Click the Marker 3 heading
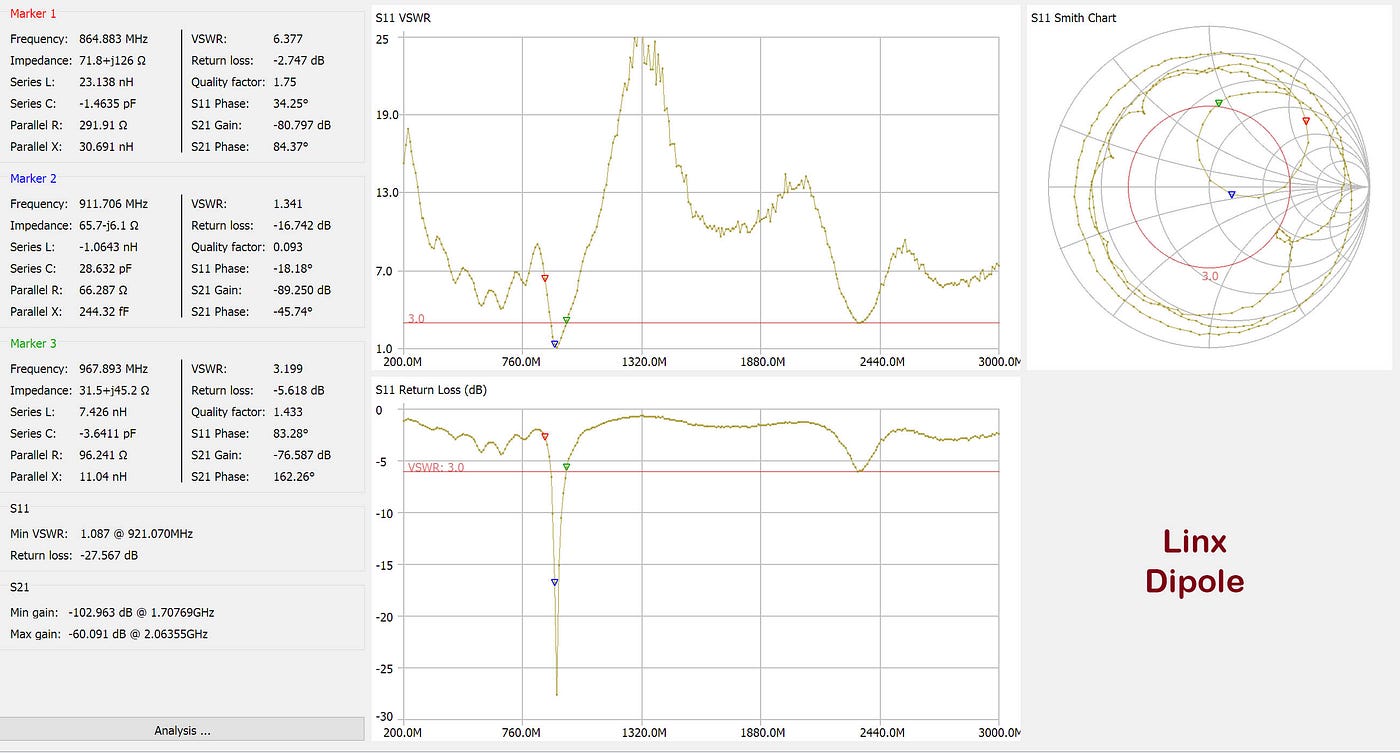This screenshot has height=753, width=1400. tap(33, 343)
